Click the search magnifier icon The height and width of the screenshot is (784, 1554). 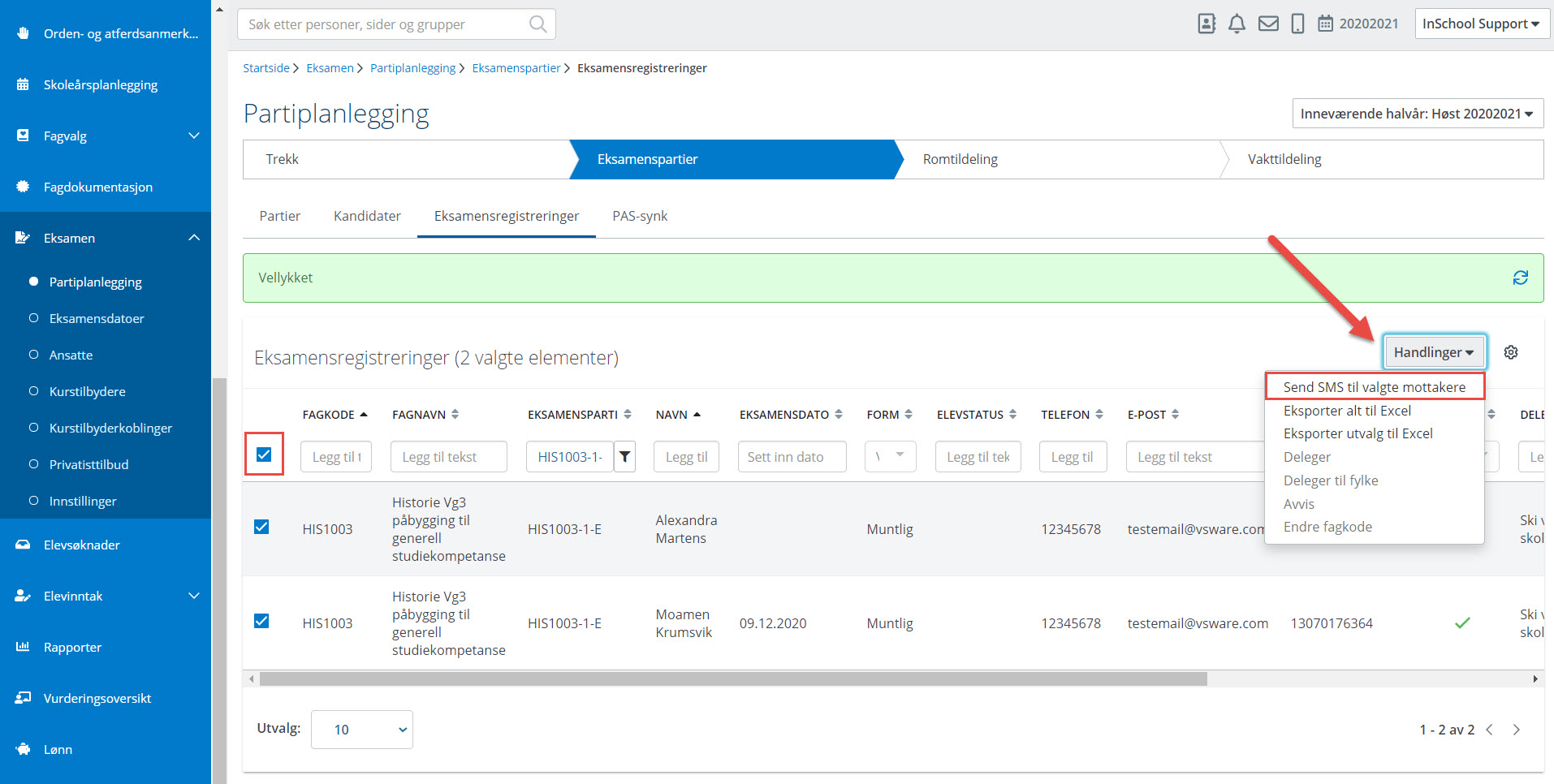(x=537, y=24)
